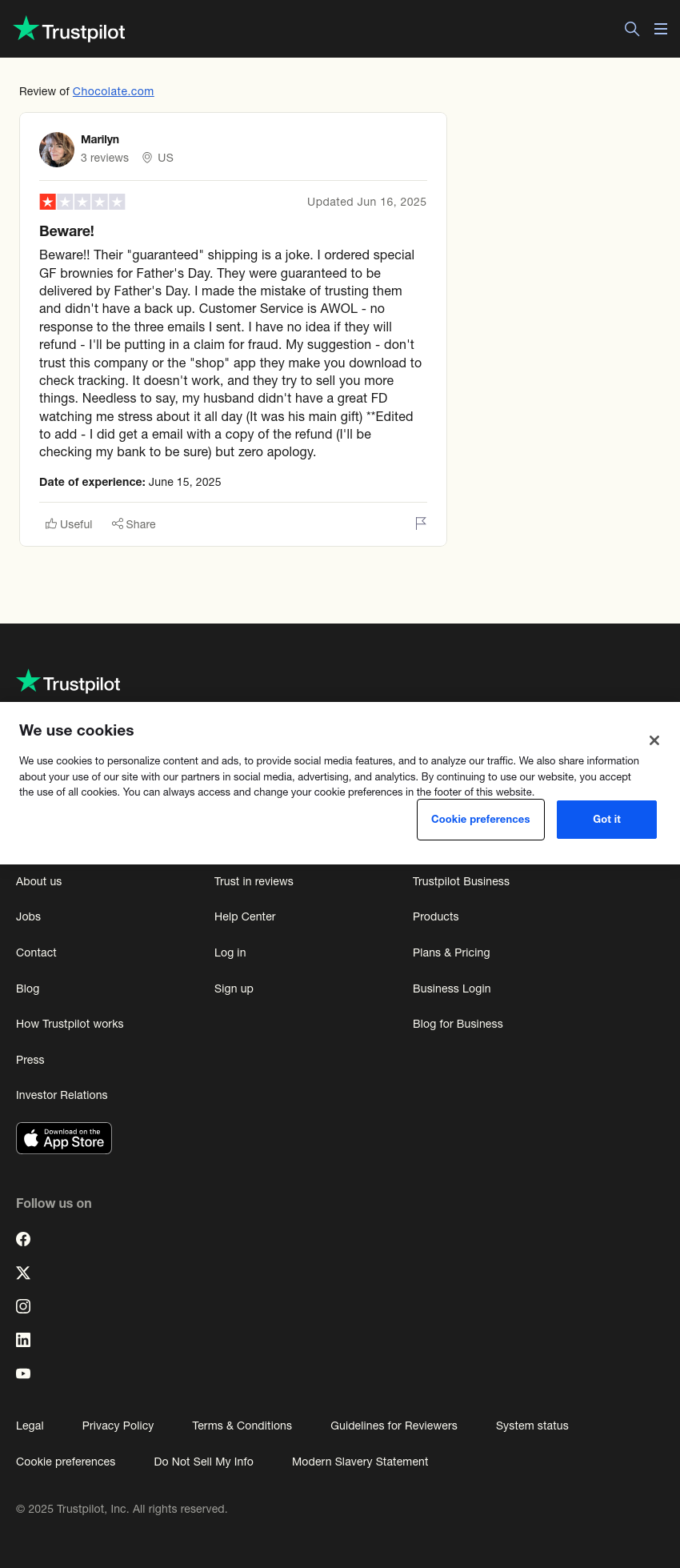The image size is (680, 1568).
Task: Open Modern Slavery Statement link
Action: point(360,1462)
